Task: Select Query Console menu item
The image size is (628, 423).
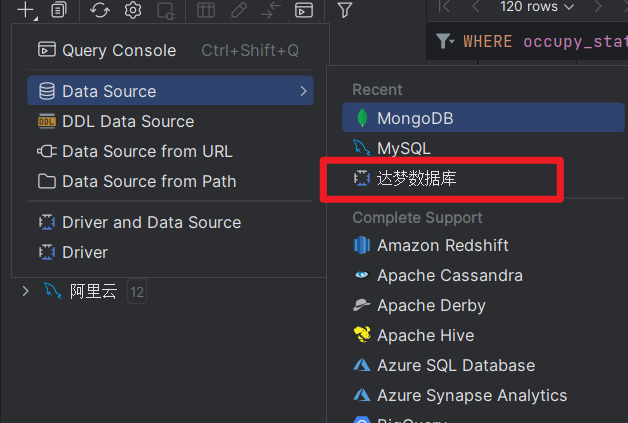Action: [x=118, y=50]
